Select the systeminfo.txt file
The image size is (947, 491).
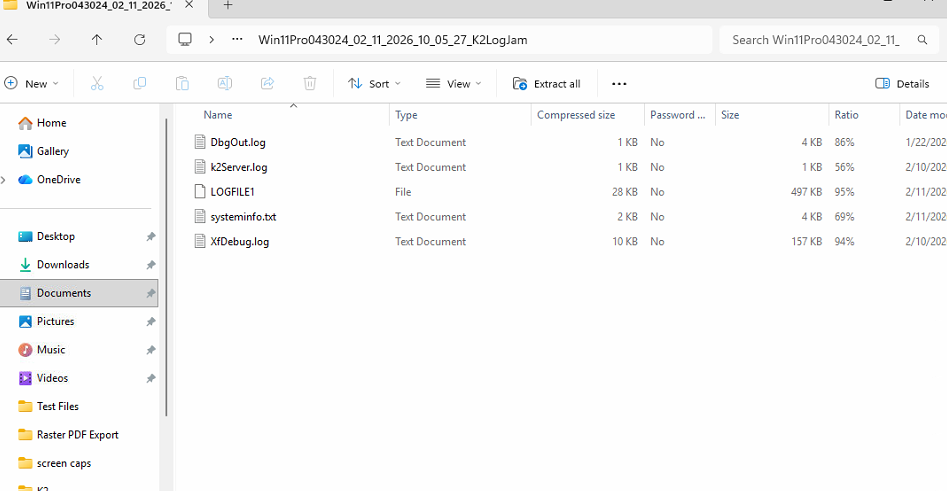(243, 217)
